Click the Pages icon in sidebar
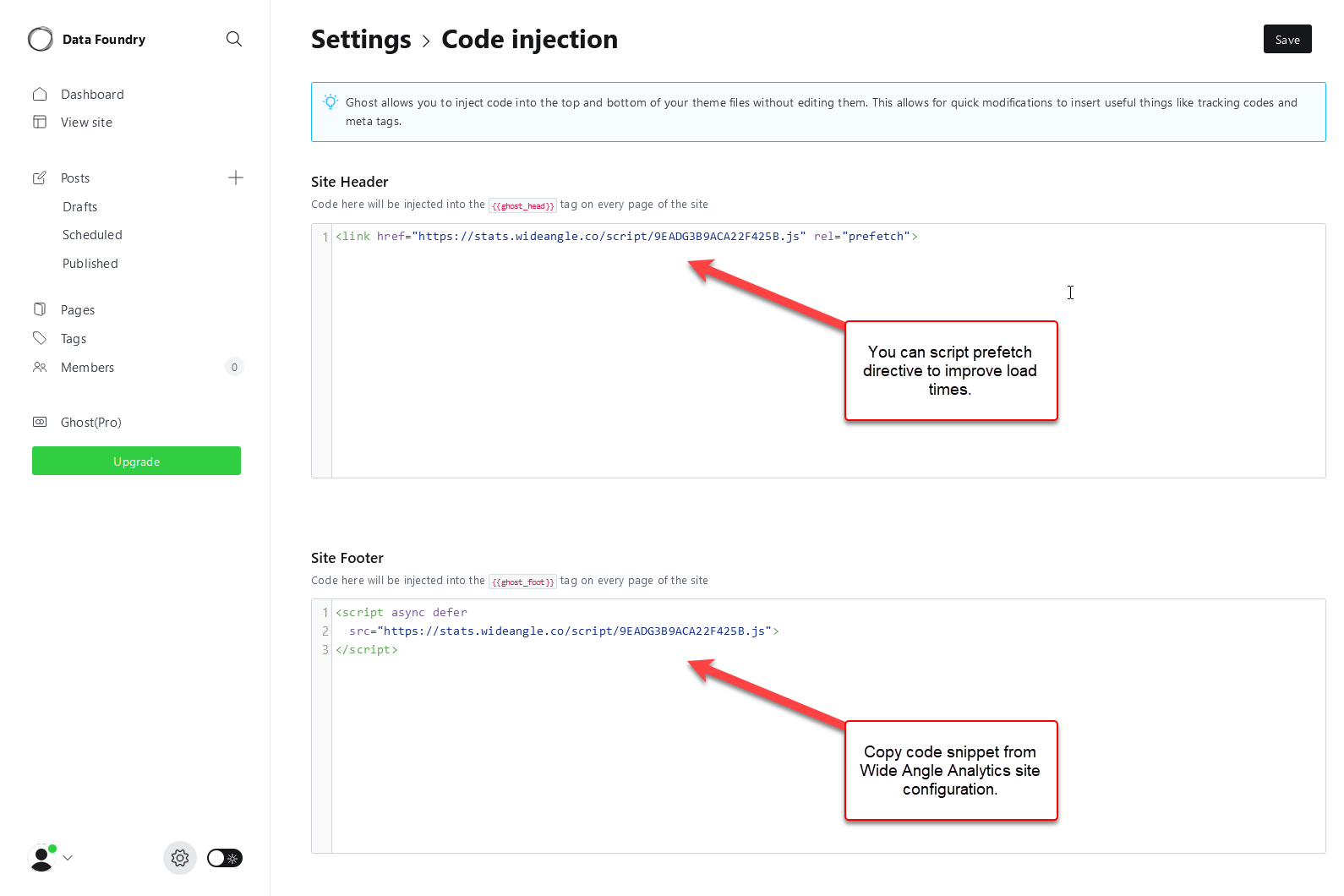The height and width of the screenshot is (896, 1344). coord(40,309)
